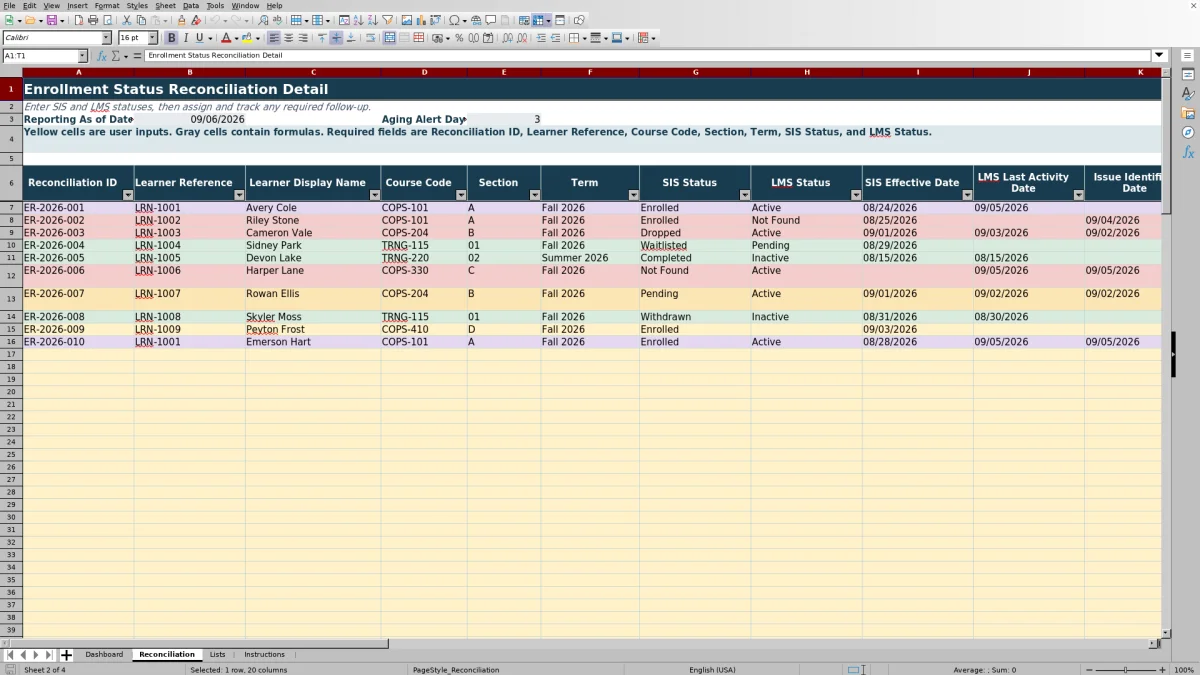Click the first sheet navigation arrow

pyautogui.click(x=10, y=655)
